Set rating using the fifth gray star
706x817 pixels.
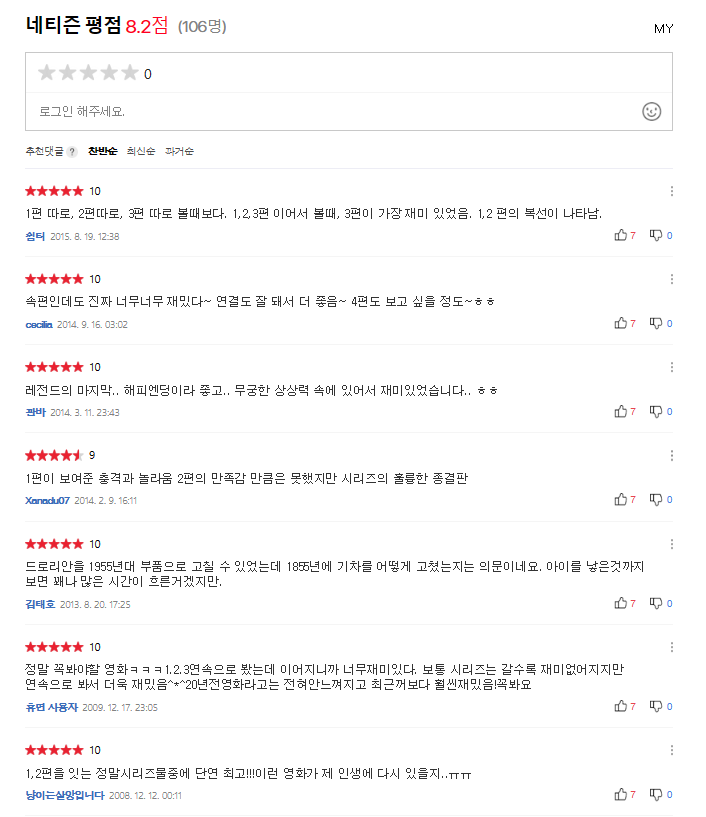pos(130,73)
